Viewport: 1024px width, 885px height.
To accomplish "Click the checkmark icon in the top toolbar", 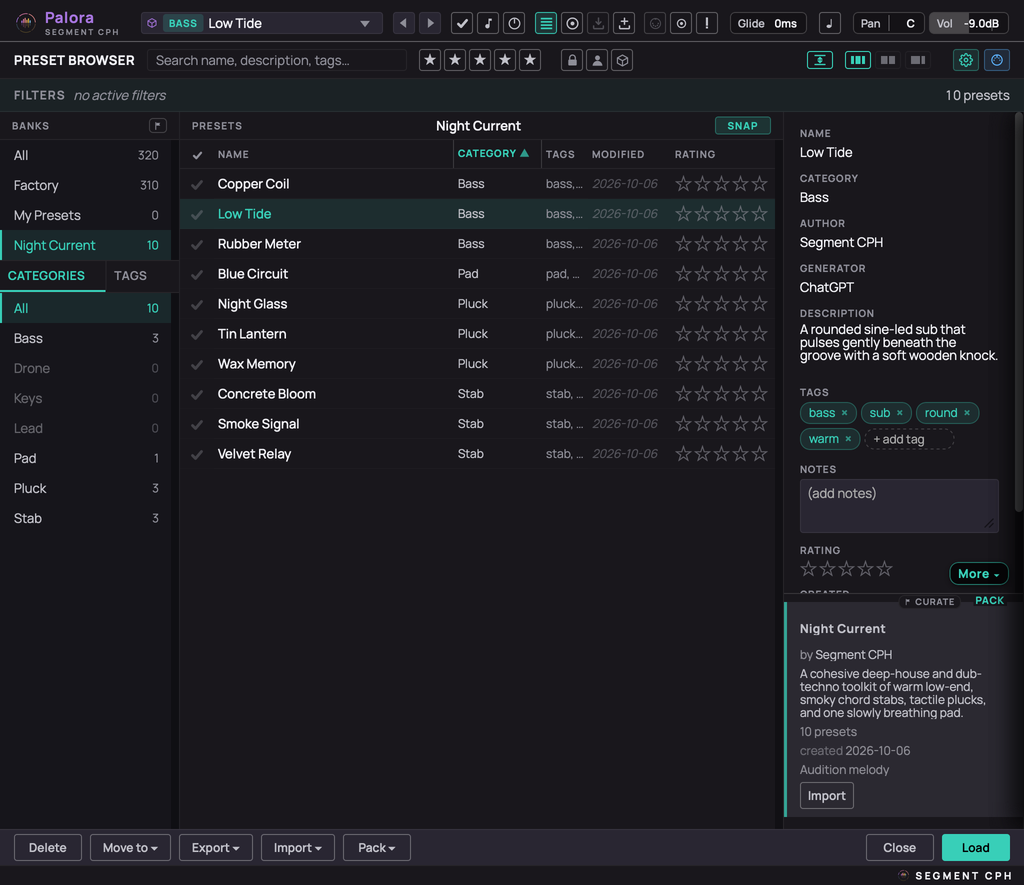I will (x=462, y=24).
